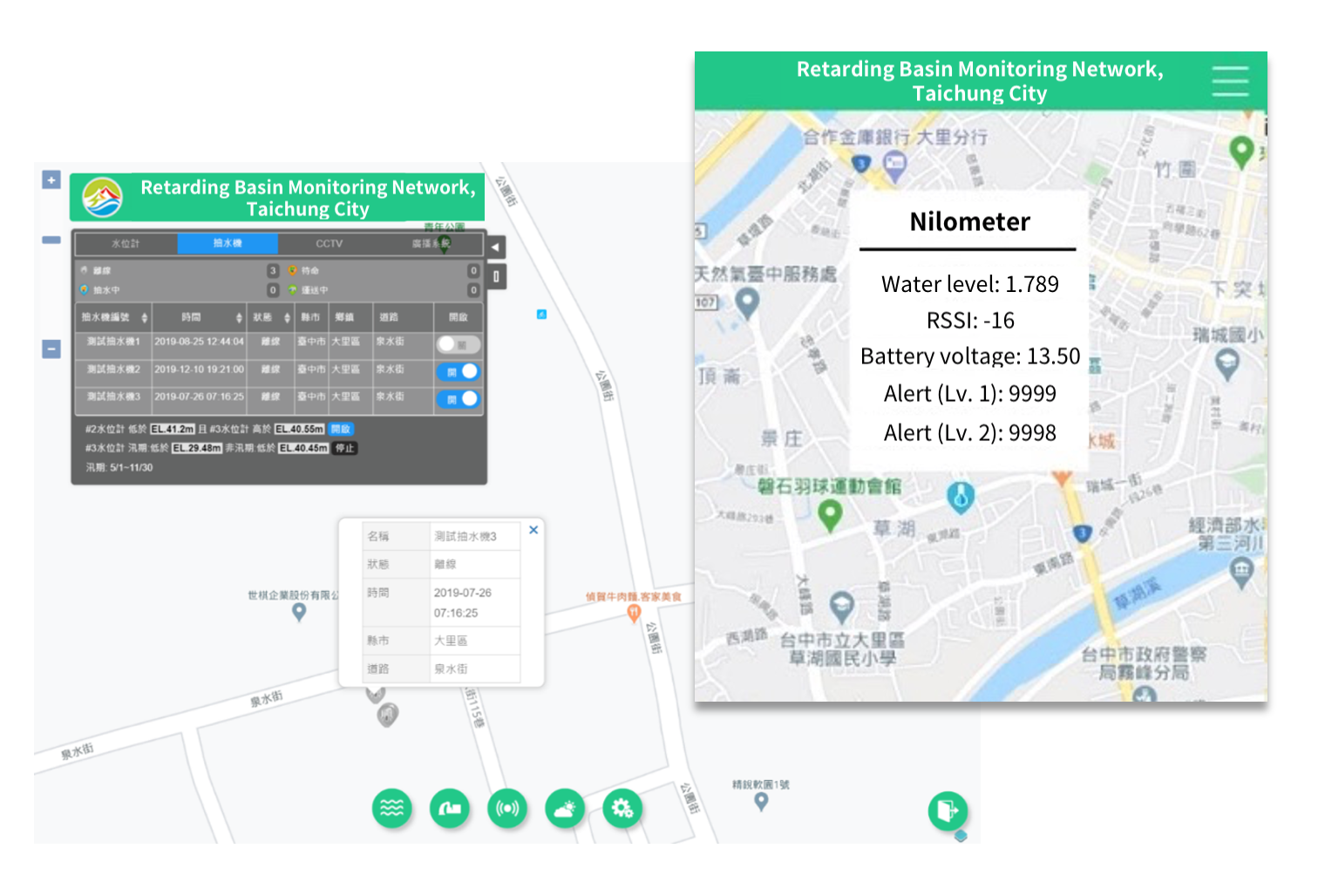Viewport: 1325px width, 896px height.
Task: Click the 世棋企業 map pin
Action: pyautogui.click(x=299, y=613)
